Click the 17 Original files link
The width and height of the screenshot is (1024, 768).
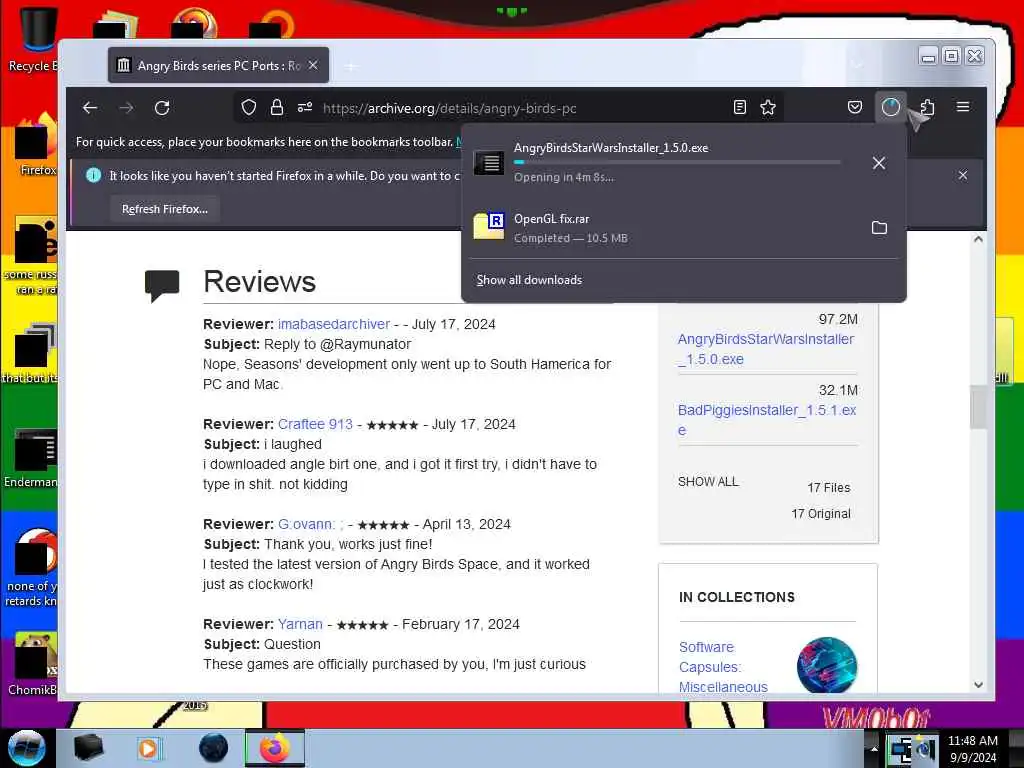(820, 513)
